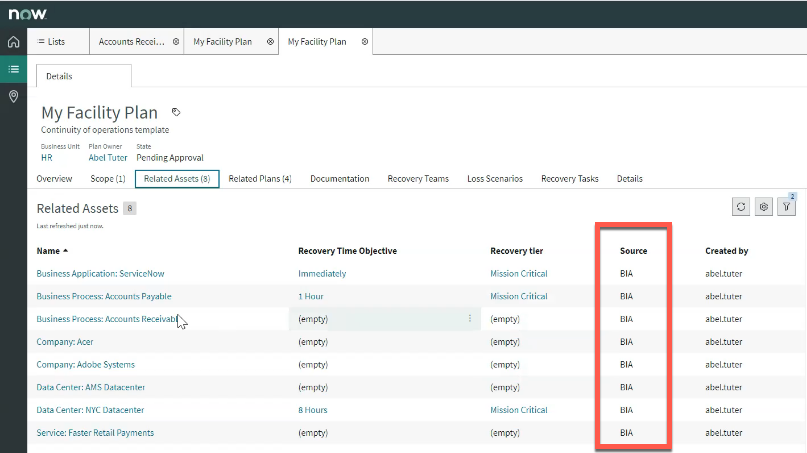The width and height of the screenshot is (807, 453).
Task: Close the active My Facility Plan tab
Action: pyautogui.click(x=365, y=42)
